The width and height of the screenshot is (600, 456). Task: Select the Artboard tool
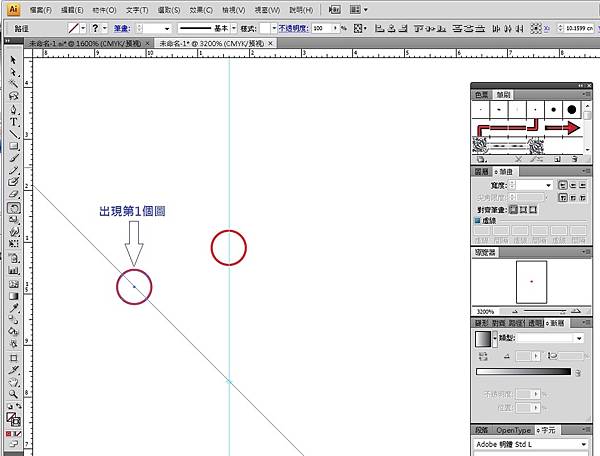pos(13,358)
